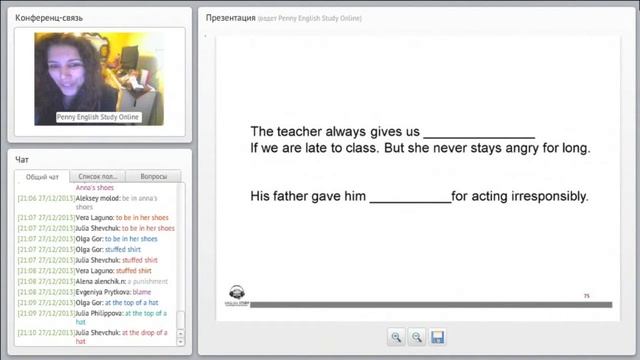Screen dimensions: 640x360
Task: Click the 'ведет Penny English Study Online' subtitle
Action: point(310,18)
